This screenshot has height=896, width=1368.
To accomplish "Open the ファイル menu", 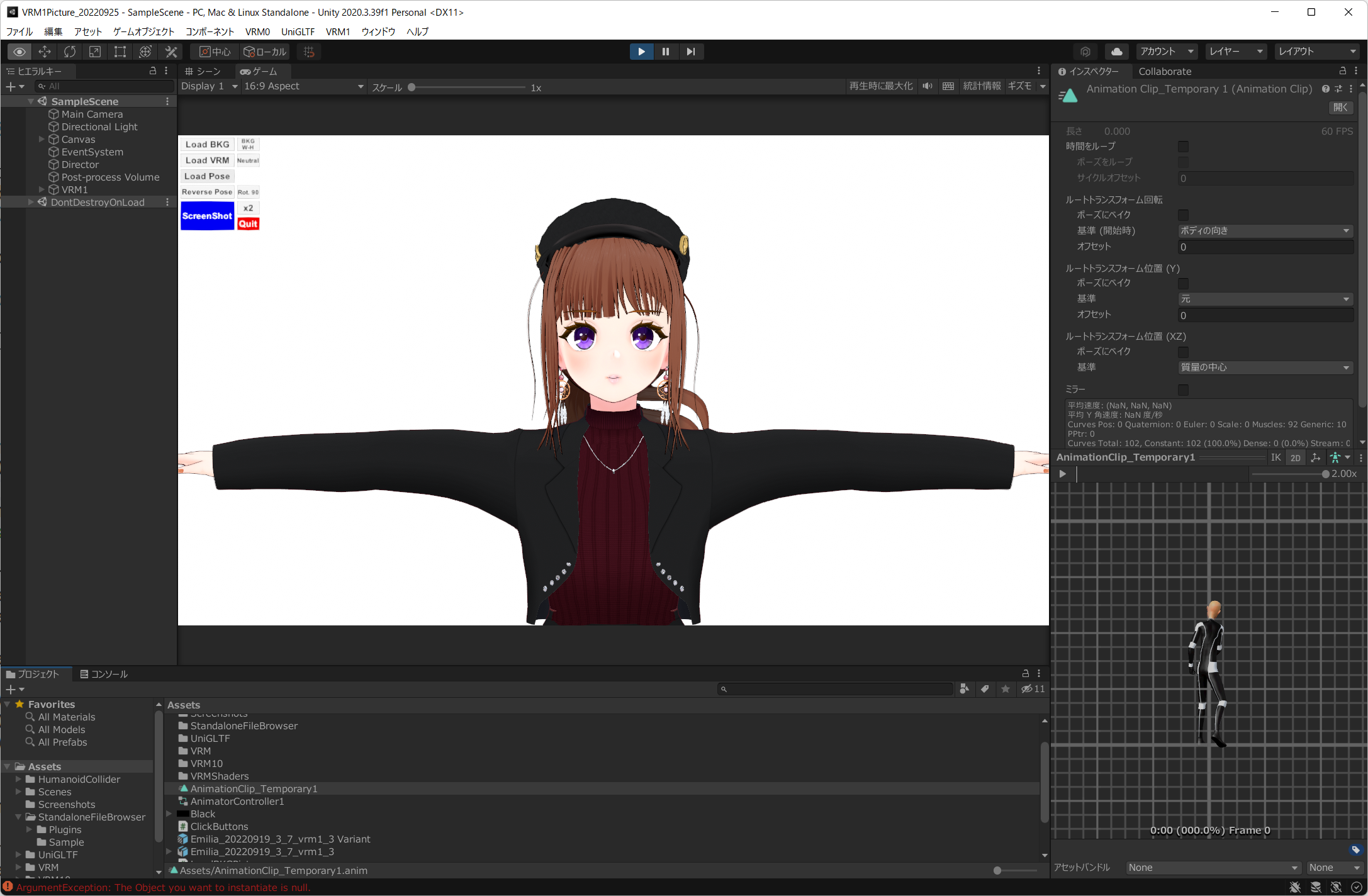I will coord(20,31).
